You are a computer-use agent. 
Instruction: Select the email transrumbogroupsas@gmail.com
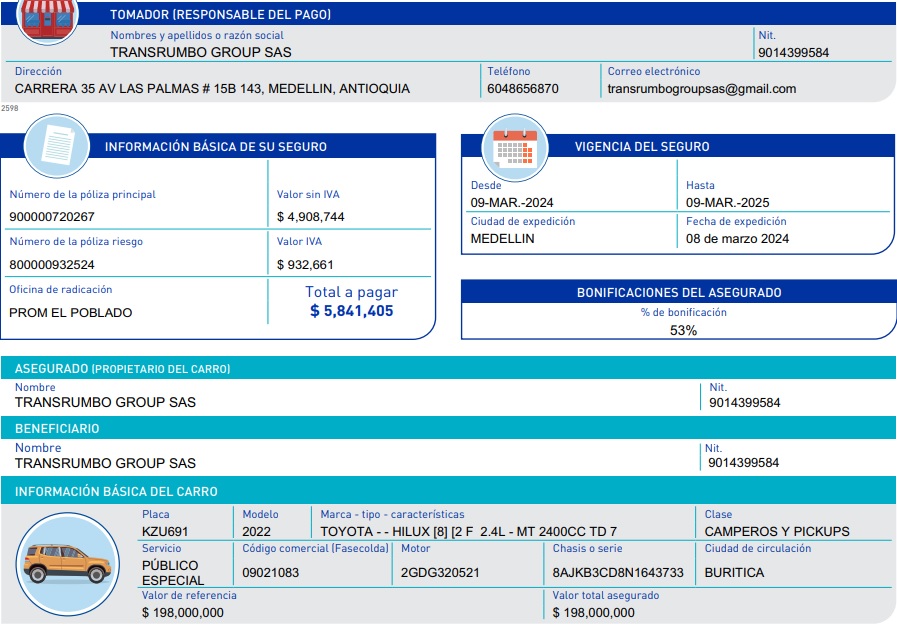click(x=701, y=88)
